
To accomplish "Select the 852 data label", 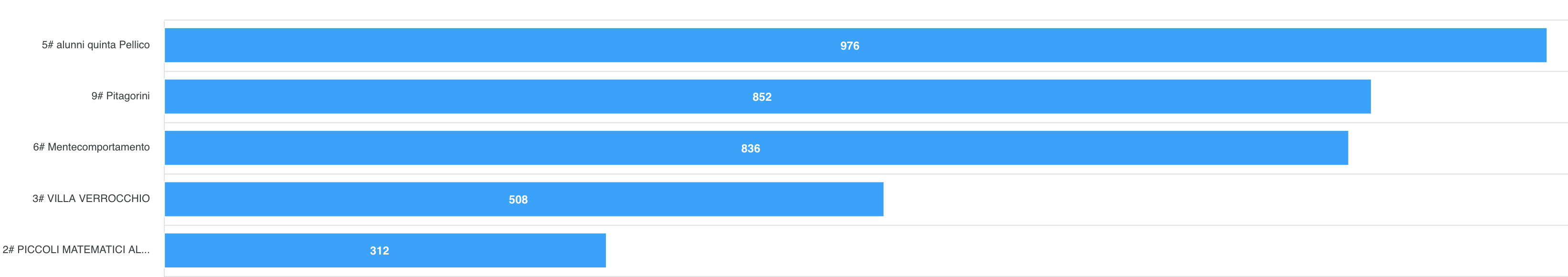I will tap(762, 97).
